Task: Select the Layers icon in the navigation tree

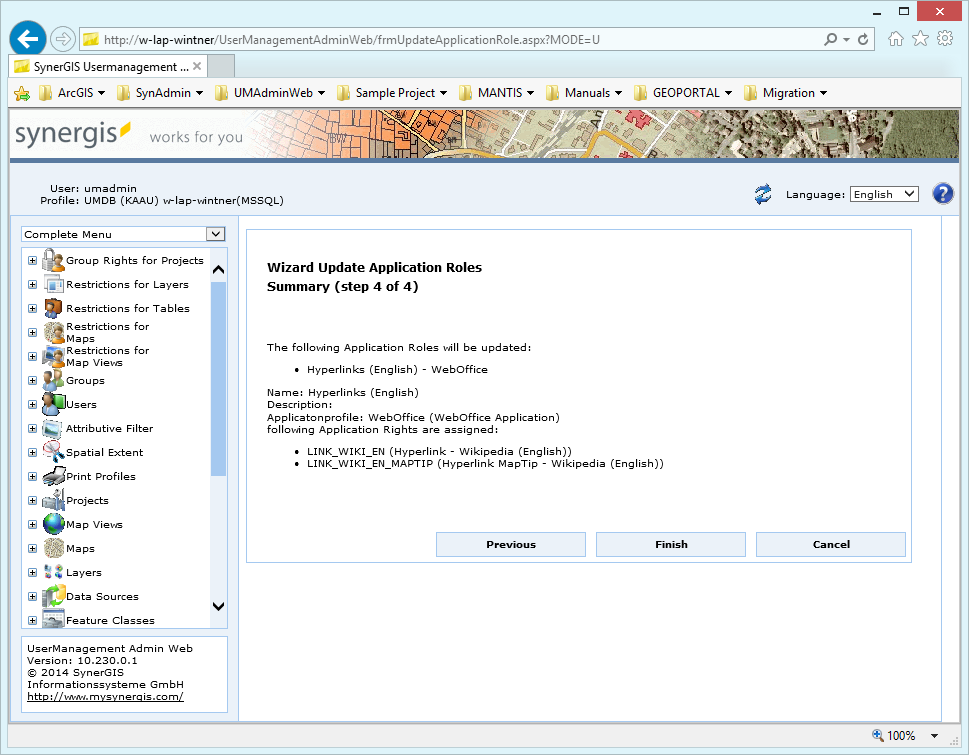Action: pos(53,572)
